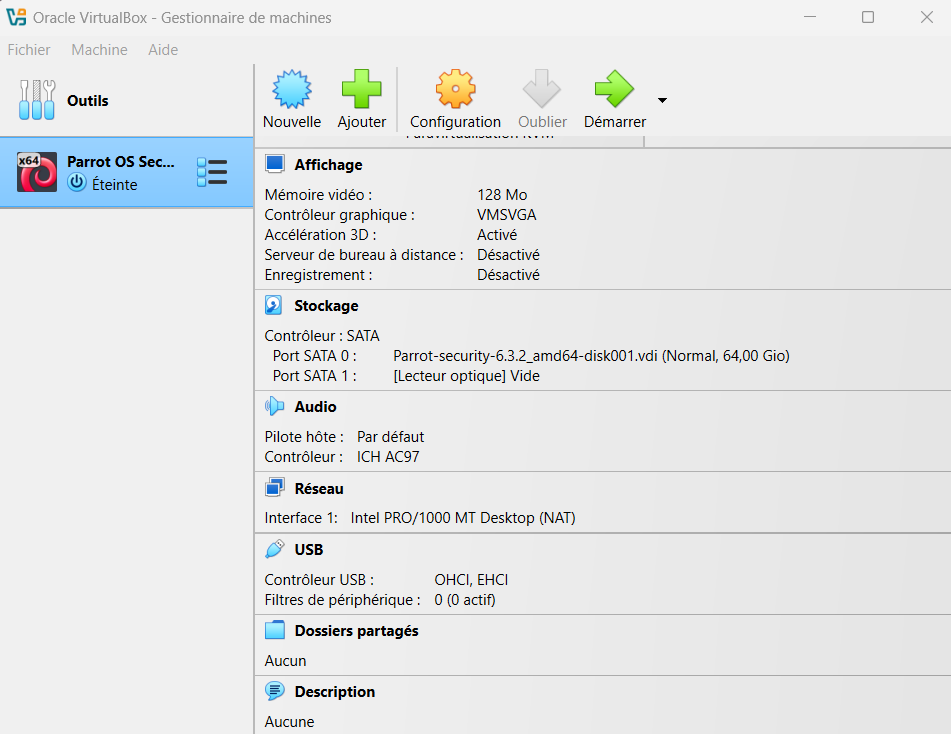Click the 0 (0 actif) filter value
Screen dimensions: 951x734
click(465, 600)
